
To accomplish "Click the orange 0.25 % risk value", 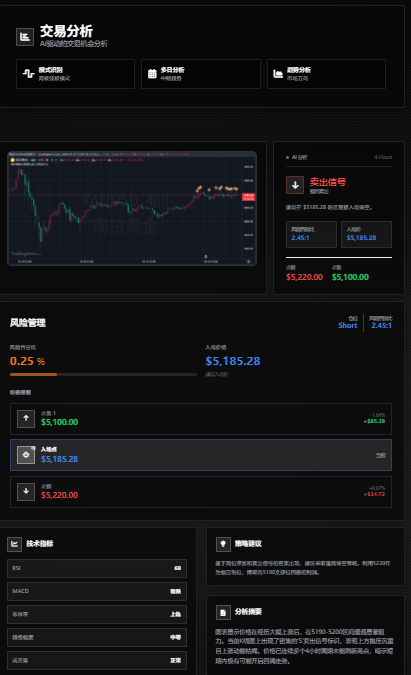I will [x=28, y=361].
